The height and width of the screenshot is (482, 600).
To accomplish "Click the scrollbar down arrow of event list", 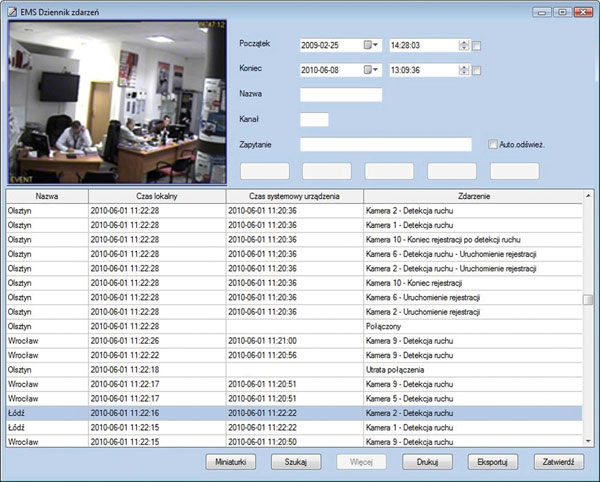I will (x=588, y=441).
